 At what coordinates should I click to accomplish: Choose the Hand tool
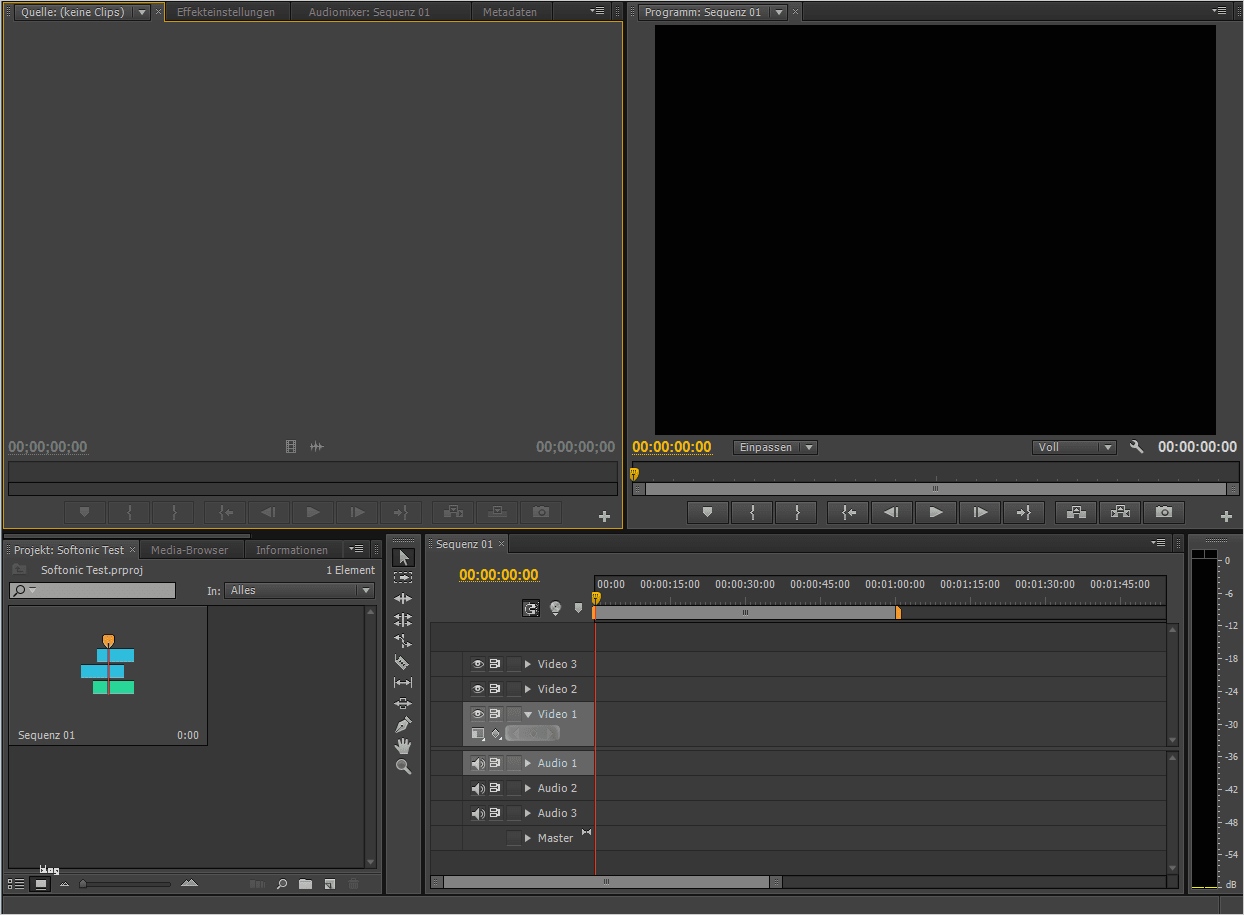(403, 745)
